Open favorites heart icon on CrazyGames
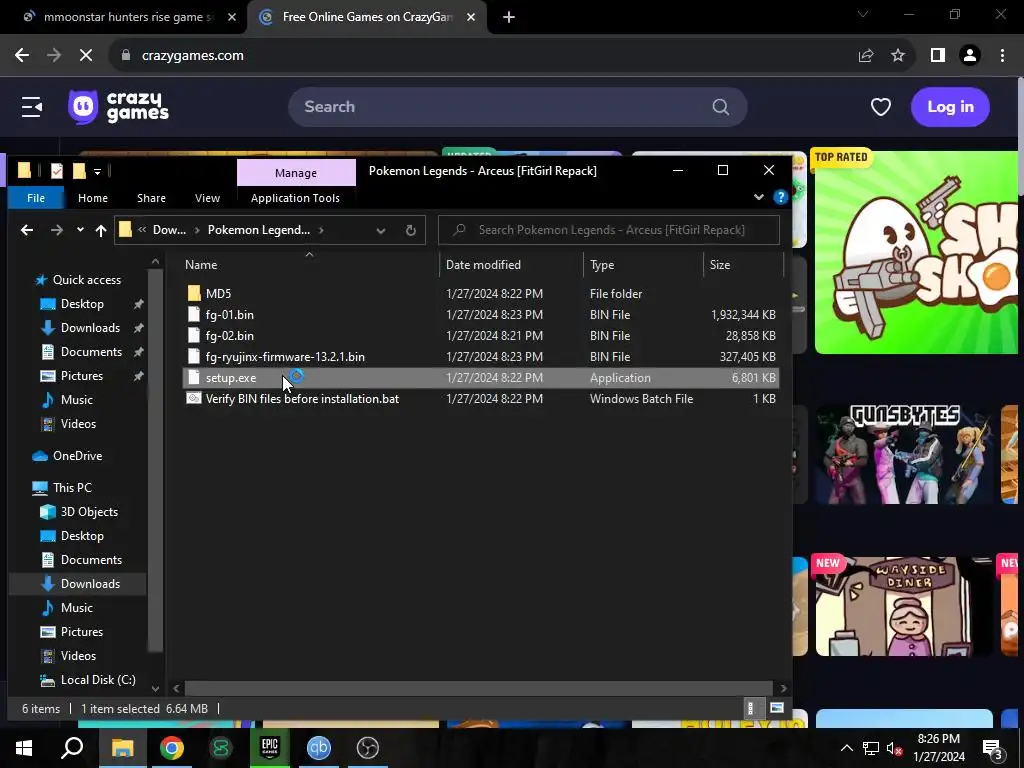 click(x=880, y=107)
